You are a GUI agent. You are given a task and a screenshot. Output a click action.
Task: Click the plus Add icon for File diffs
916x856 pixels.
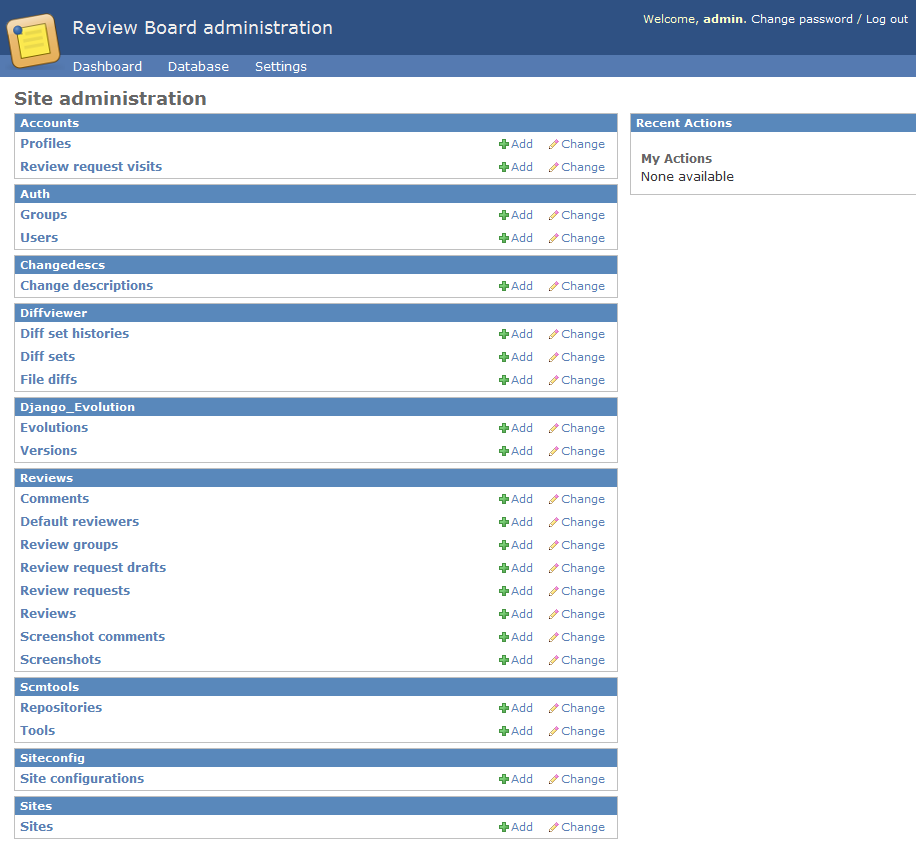tap(504, 380)
